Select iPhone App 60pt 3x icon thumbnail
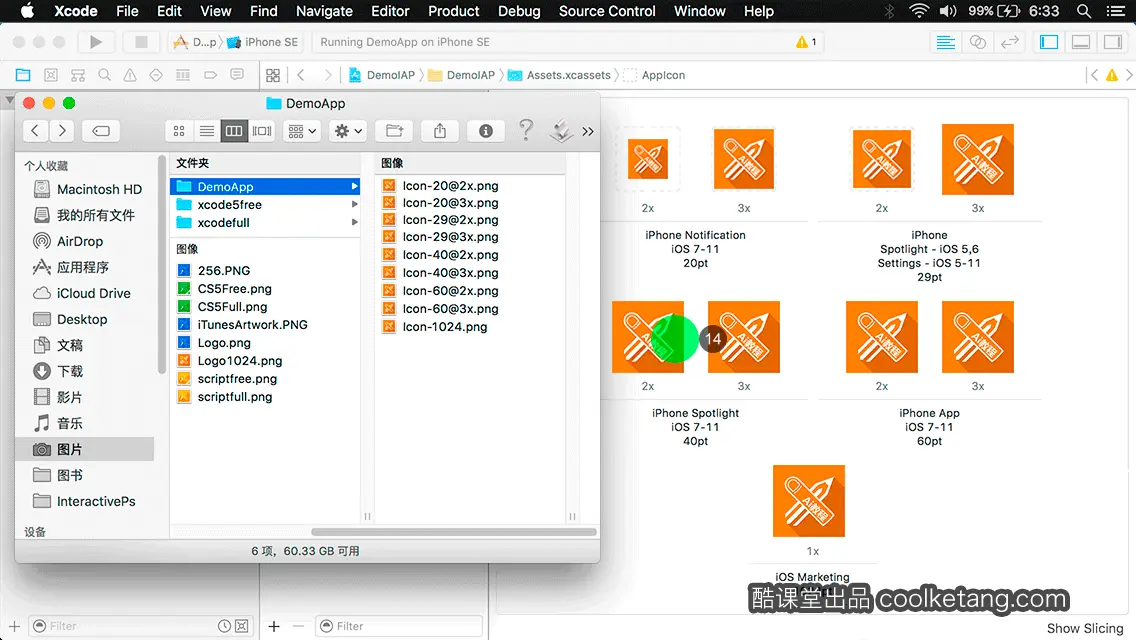Viewport: 1136px width, 640px height. click(x=977, y=337)
